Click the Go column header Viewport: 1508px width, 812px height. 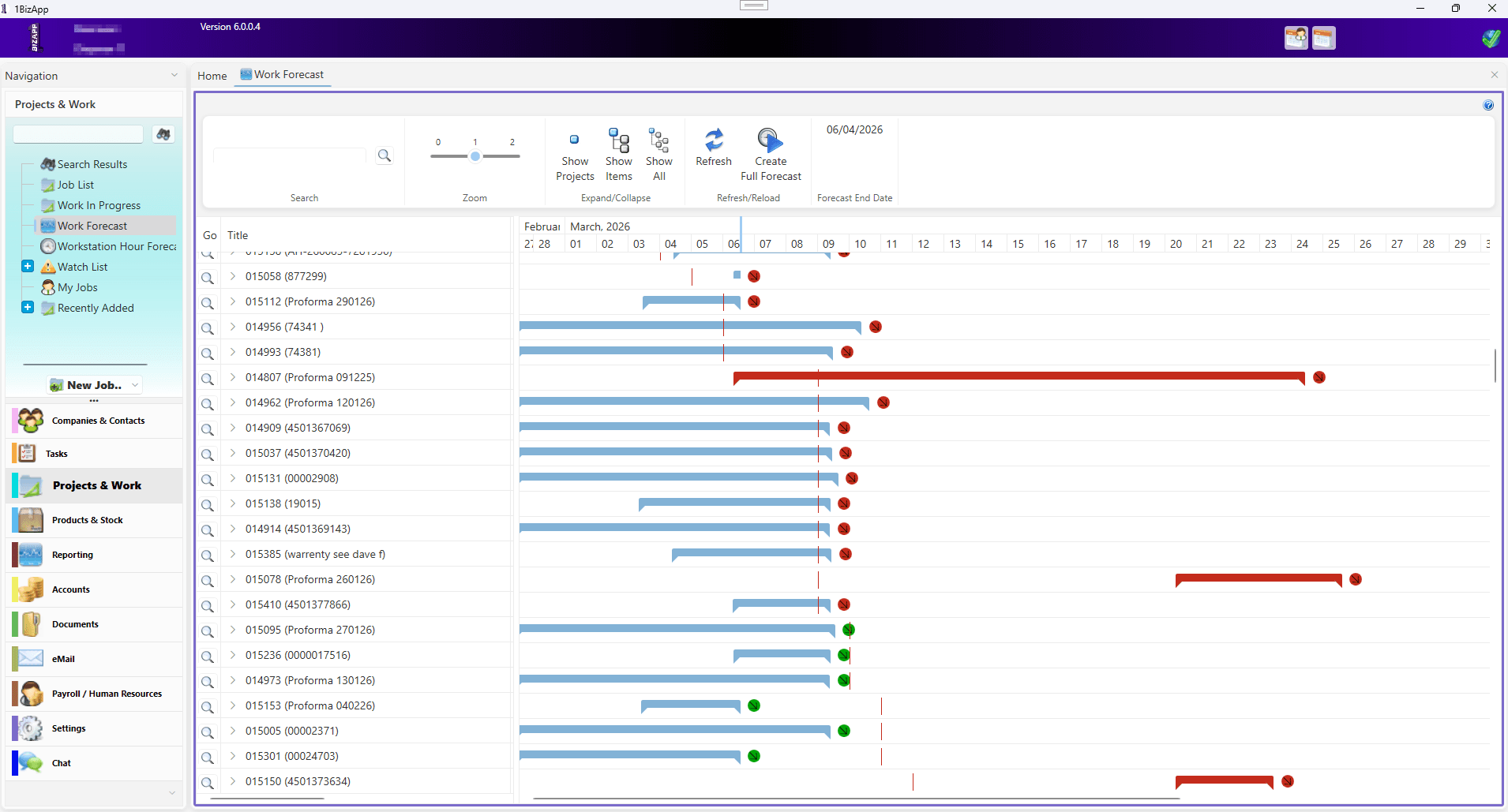click(209, 235)
